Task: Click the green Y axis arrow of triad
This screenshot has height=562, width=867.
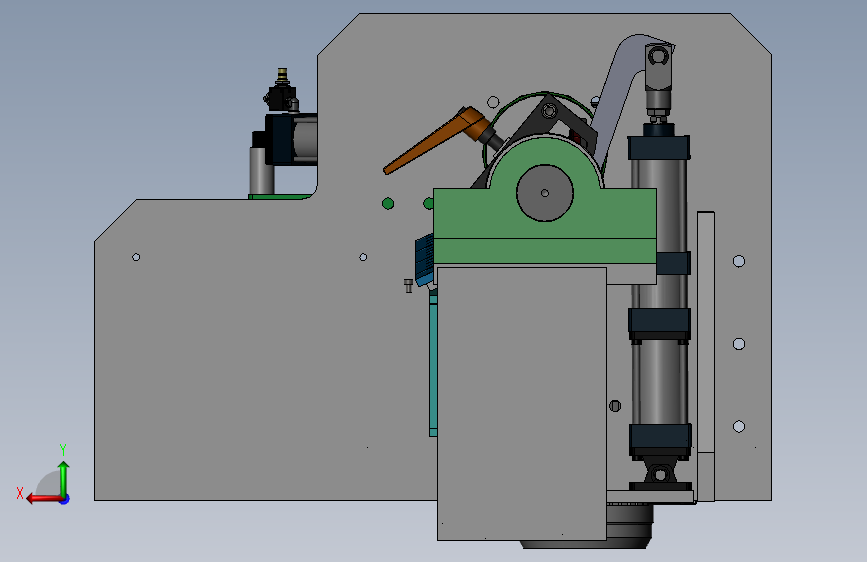Action: [x=64, y=478]
